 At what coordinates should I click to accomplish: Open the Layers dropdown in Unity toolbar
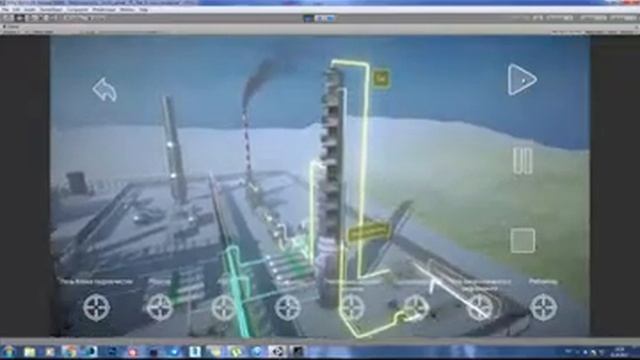click(x=593, y=18)
